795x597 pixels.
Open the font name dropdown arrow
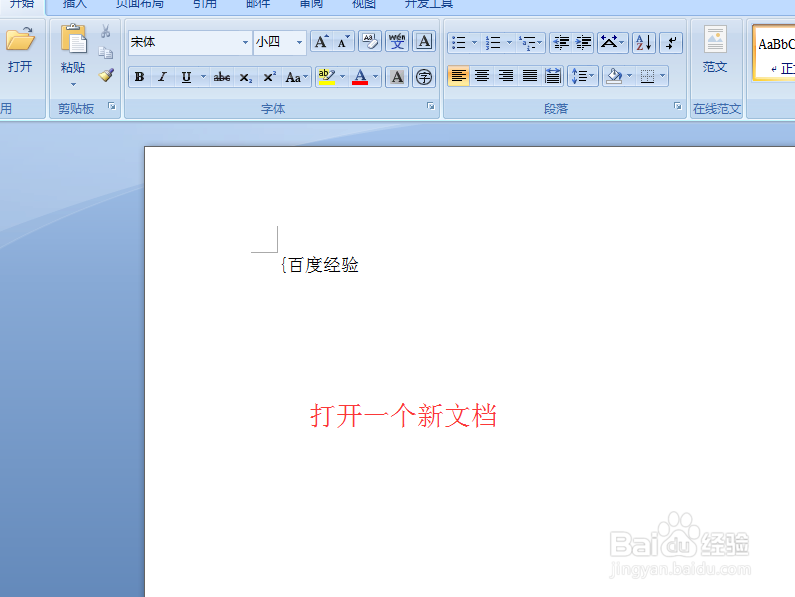pos(245,42)
